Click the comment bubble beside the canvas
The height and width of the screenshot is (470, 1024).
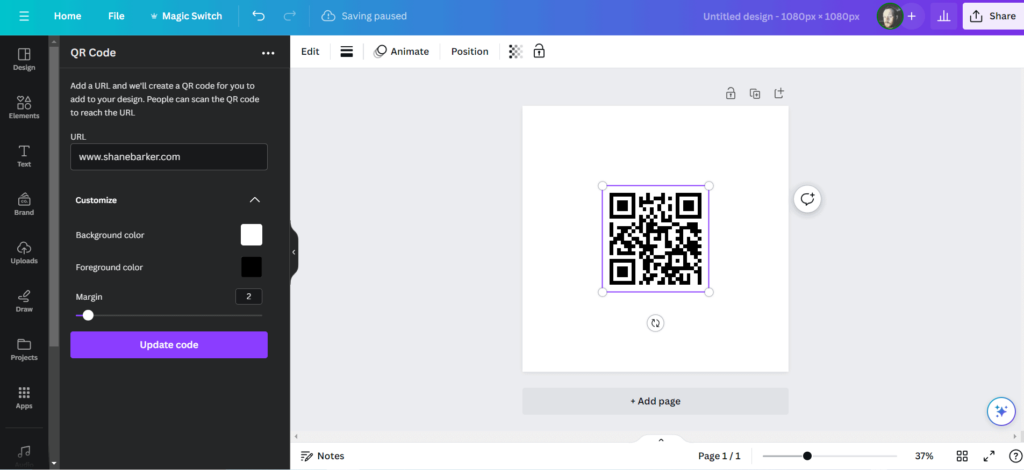coord(807,199)
